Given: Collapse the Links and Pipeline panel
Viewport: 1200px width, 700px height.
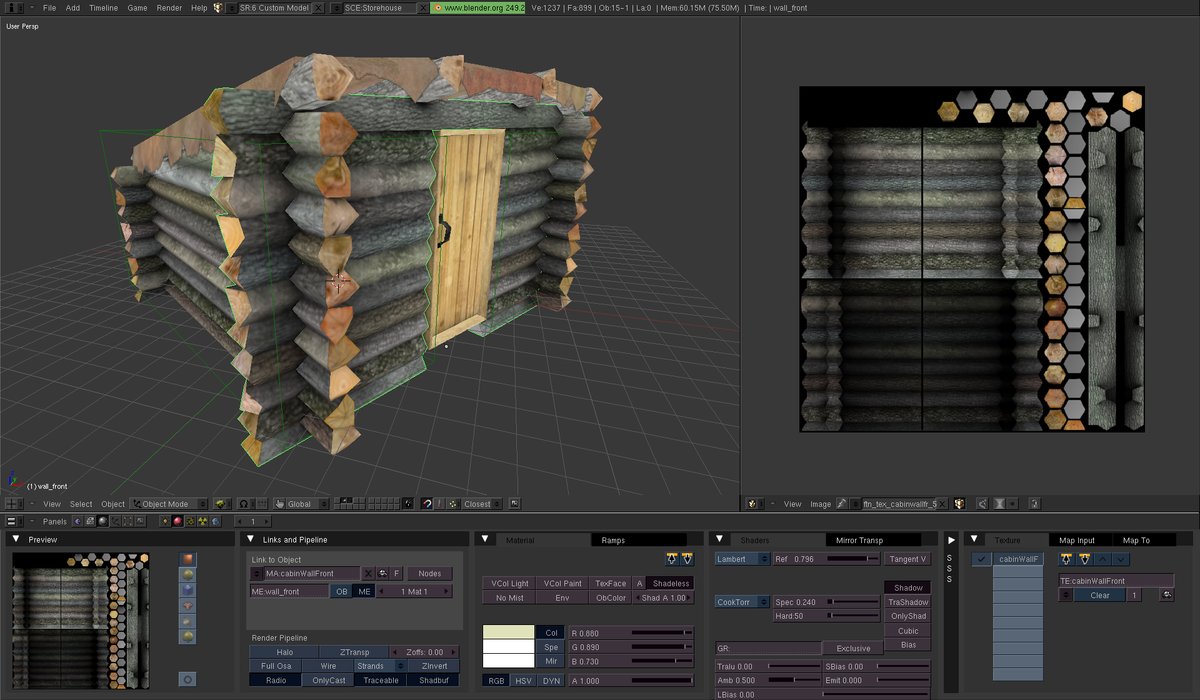Looking at the screenshot, I should (x=251, y=540).
